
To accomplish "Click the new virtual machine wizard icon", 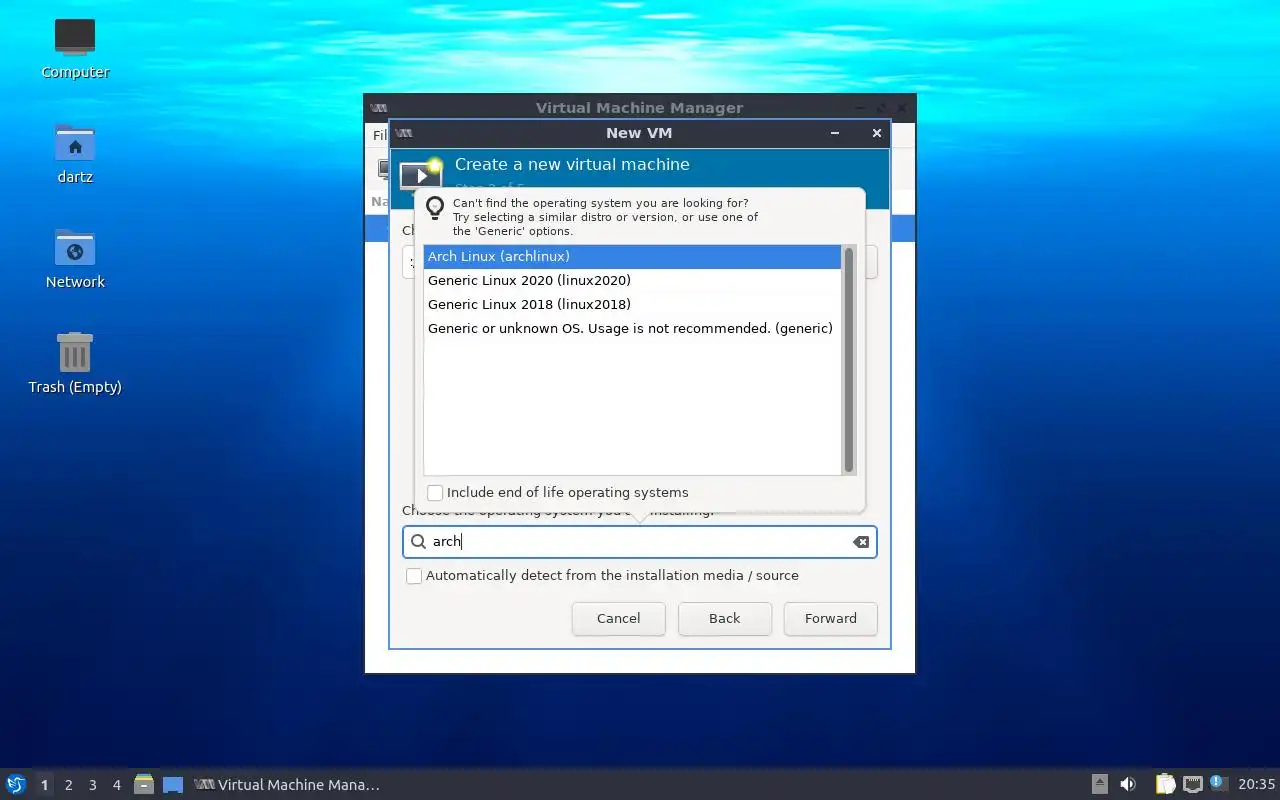I will point(421,174).
